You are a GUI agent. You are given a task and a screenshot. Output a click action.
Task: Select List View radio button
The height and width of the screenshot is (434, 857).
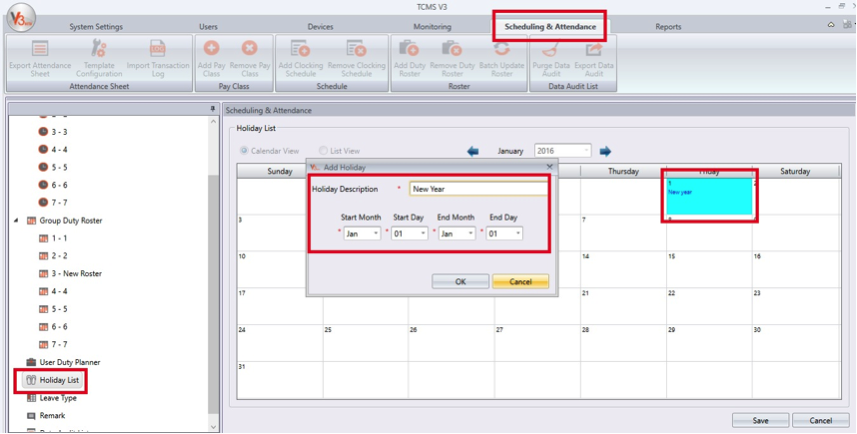[x=324, y=151]
